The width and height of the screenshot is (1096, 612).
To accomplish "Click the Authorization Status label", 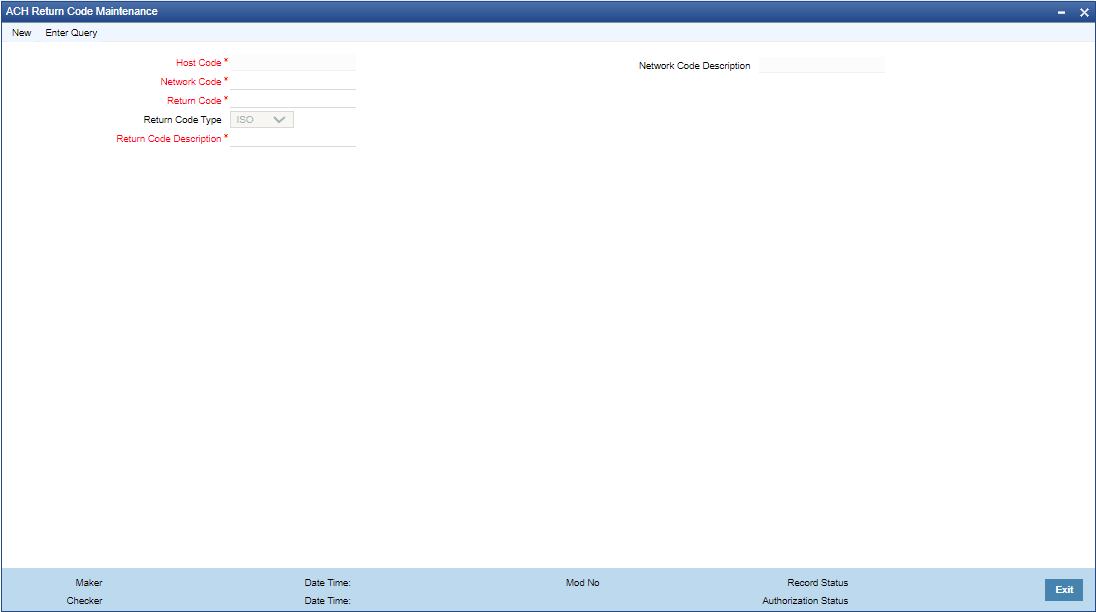I will point(805,601).
